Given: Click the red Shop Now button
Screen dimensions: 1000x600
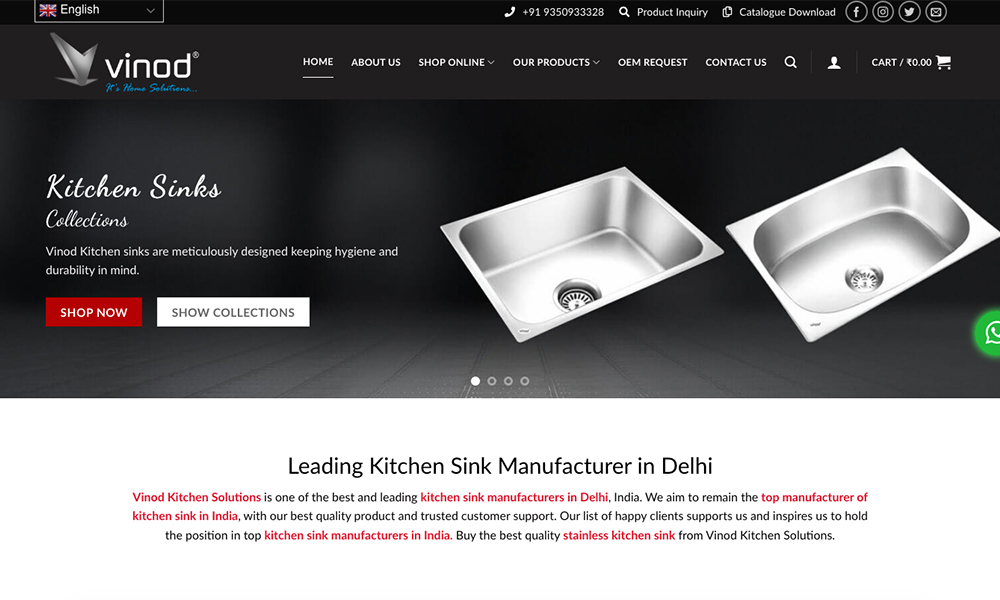Looking at the screenshot, I should click(x=94, y=312).
